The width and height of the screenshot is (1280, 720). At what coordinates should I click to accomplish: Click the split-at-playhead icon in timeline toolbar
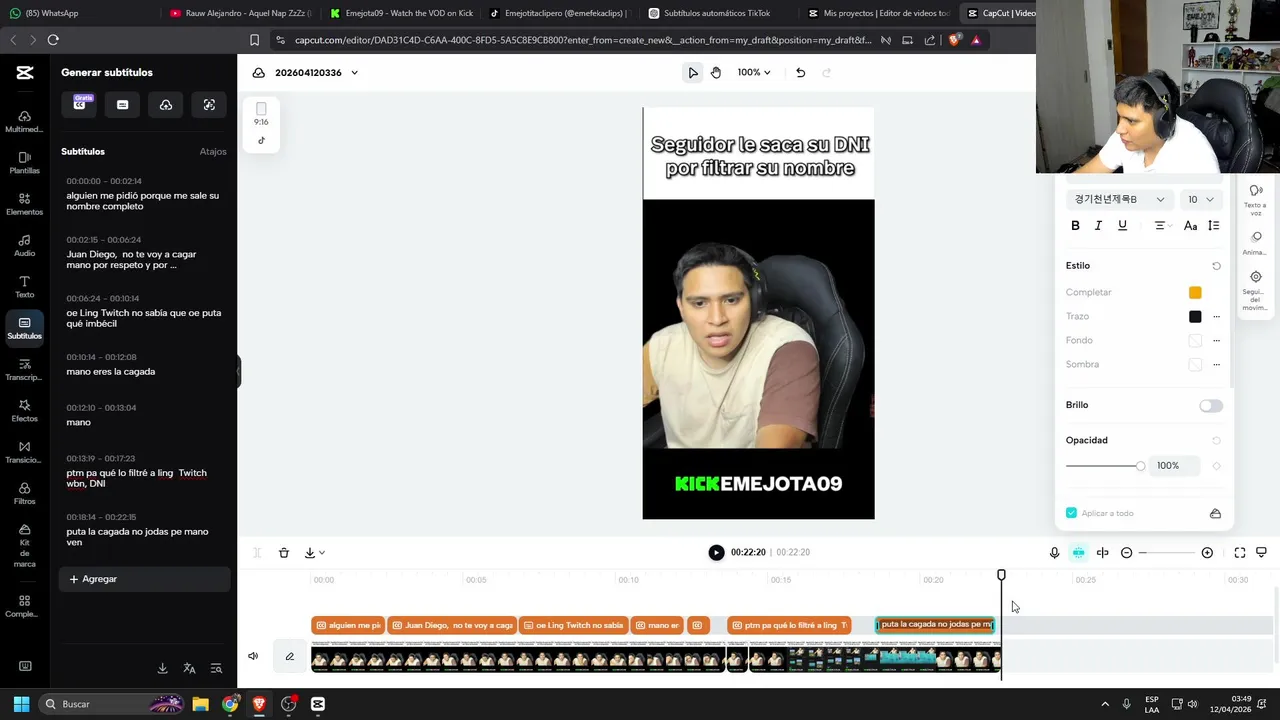tap(1102, 552)
